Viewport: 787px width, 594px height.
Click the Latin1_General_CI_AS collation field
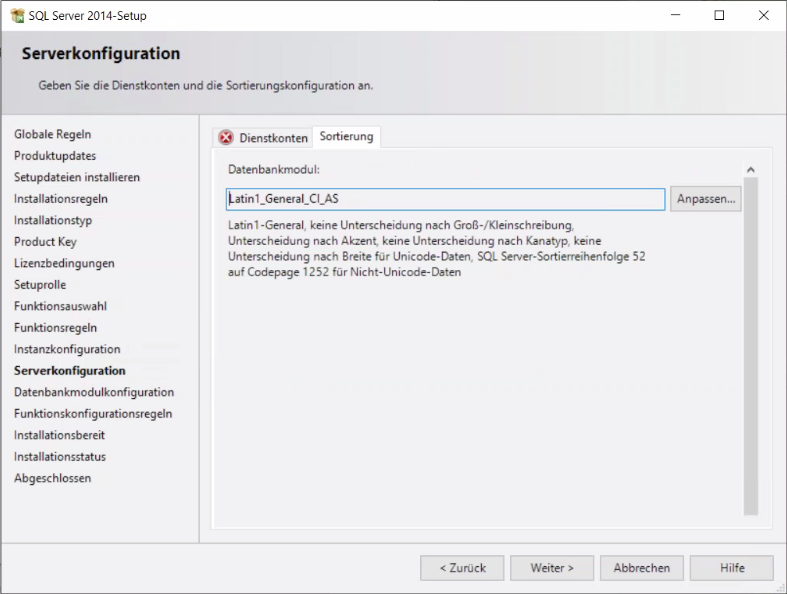point(445,200)
